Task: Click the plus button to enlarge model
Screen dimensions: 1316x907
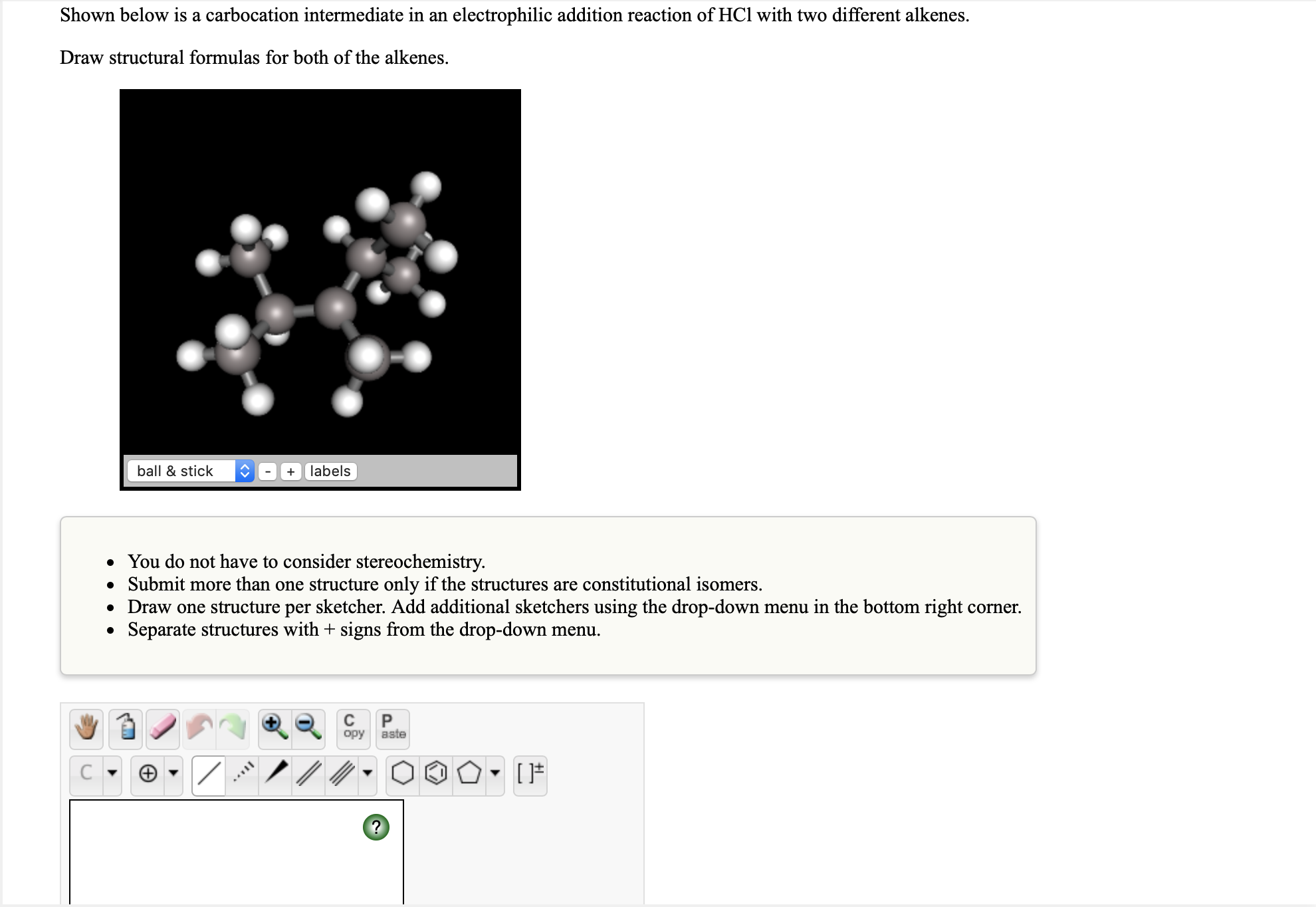Action: (x=290, y=471)
